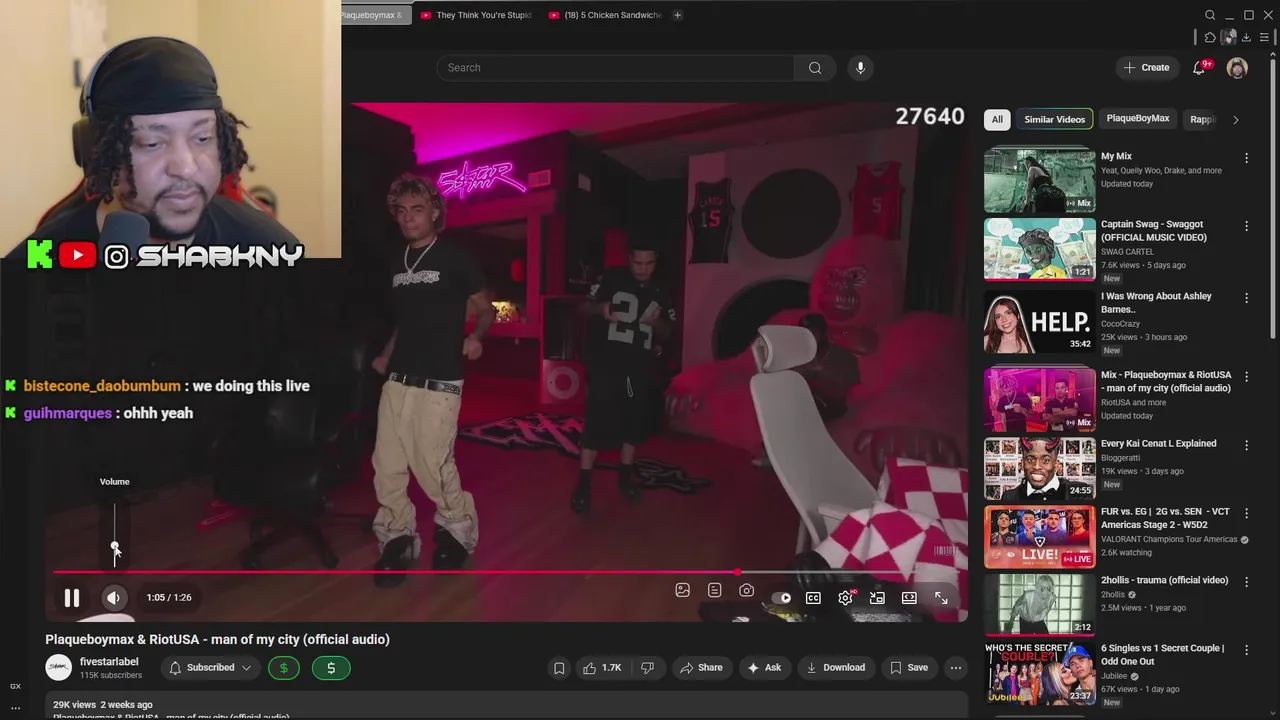The image size is (1280, 720).
Task: Open options menu for My Mix
Action: pos(1246,158)
